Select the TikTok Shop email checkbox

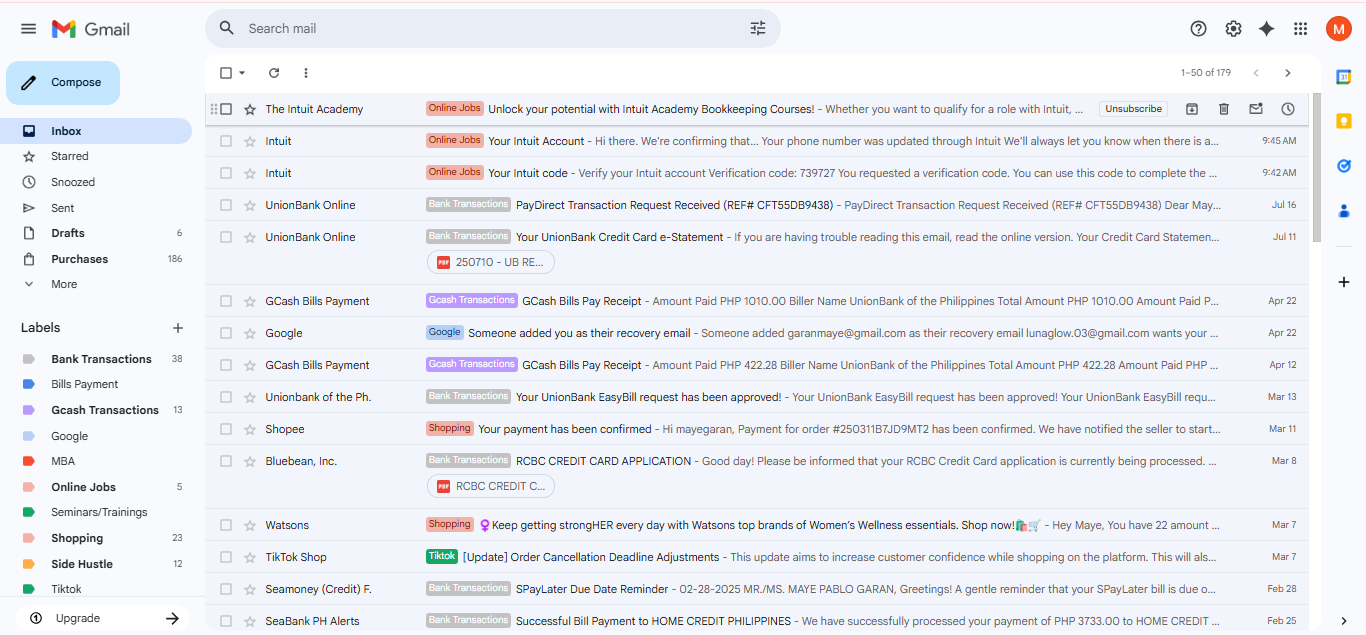[x=226, y=557]
